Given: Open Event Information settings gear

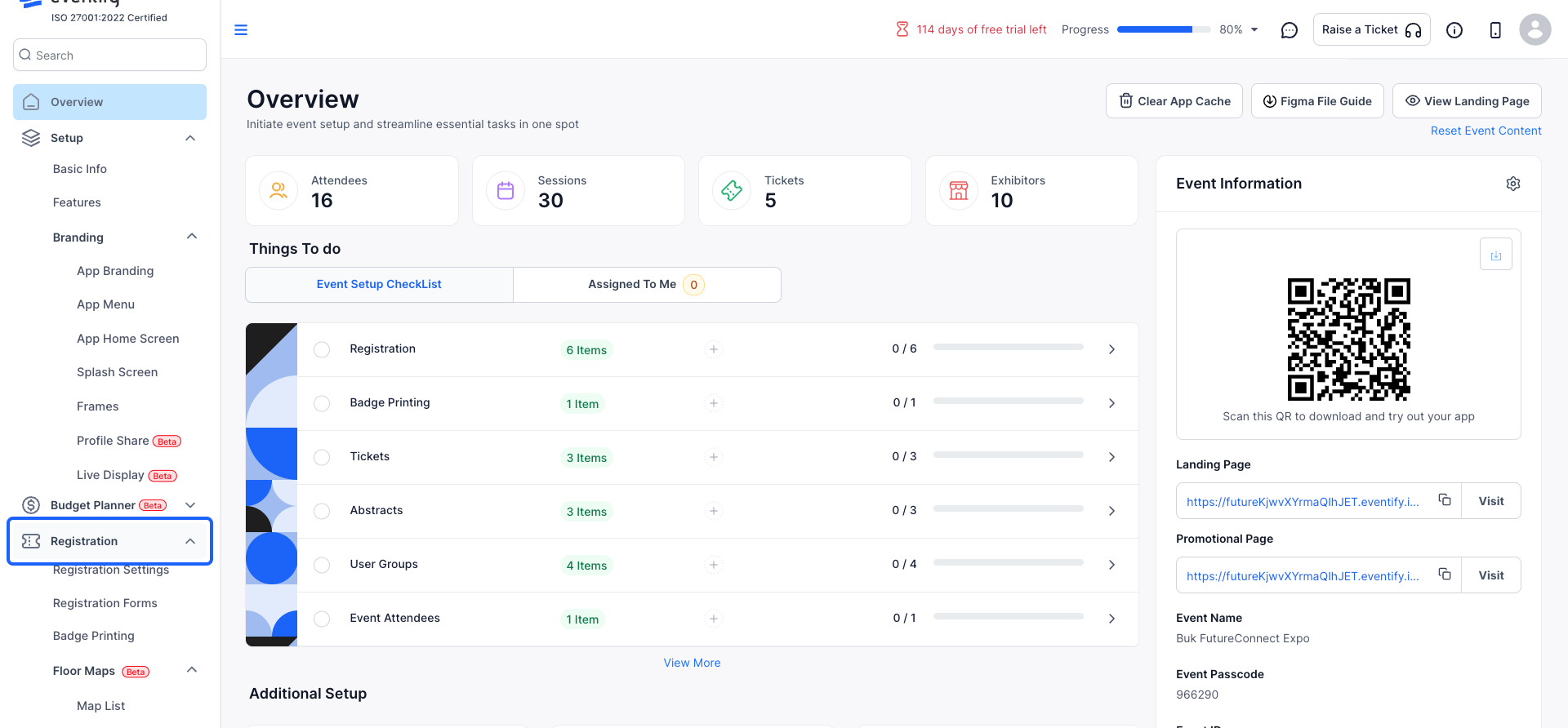Looking at the screenshot, I should pos(1513,184).
